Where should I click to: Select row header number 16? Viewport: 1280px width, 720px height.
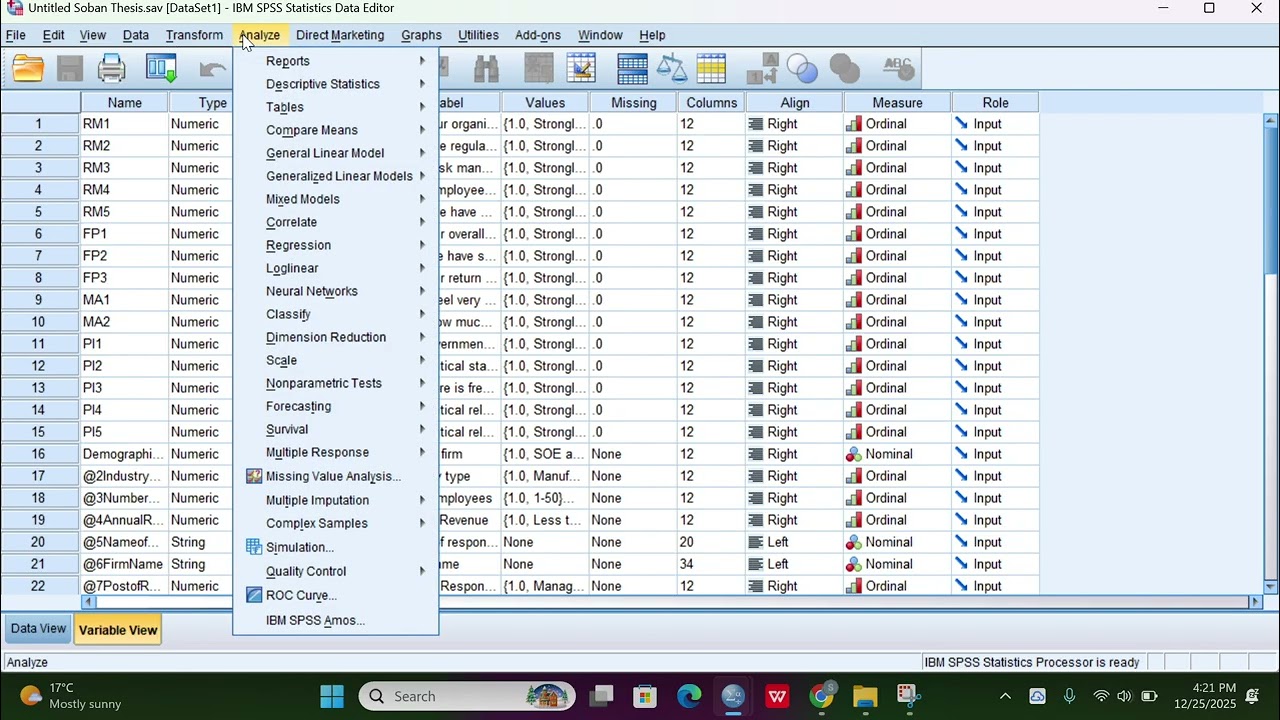point(39,454)
